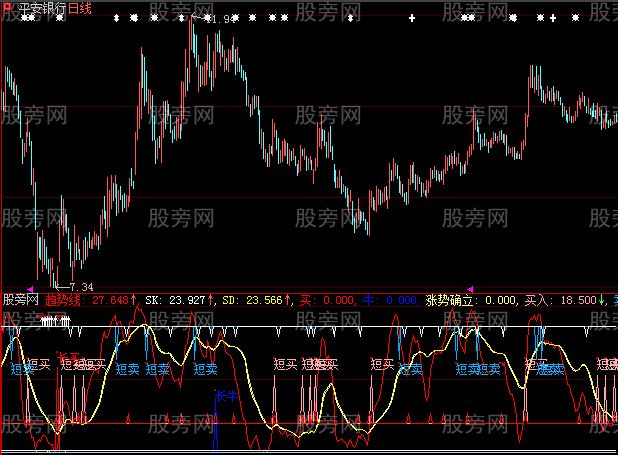
Task: Click the left magenta triangle below price chart
Action: pos(31,288)
